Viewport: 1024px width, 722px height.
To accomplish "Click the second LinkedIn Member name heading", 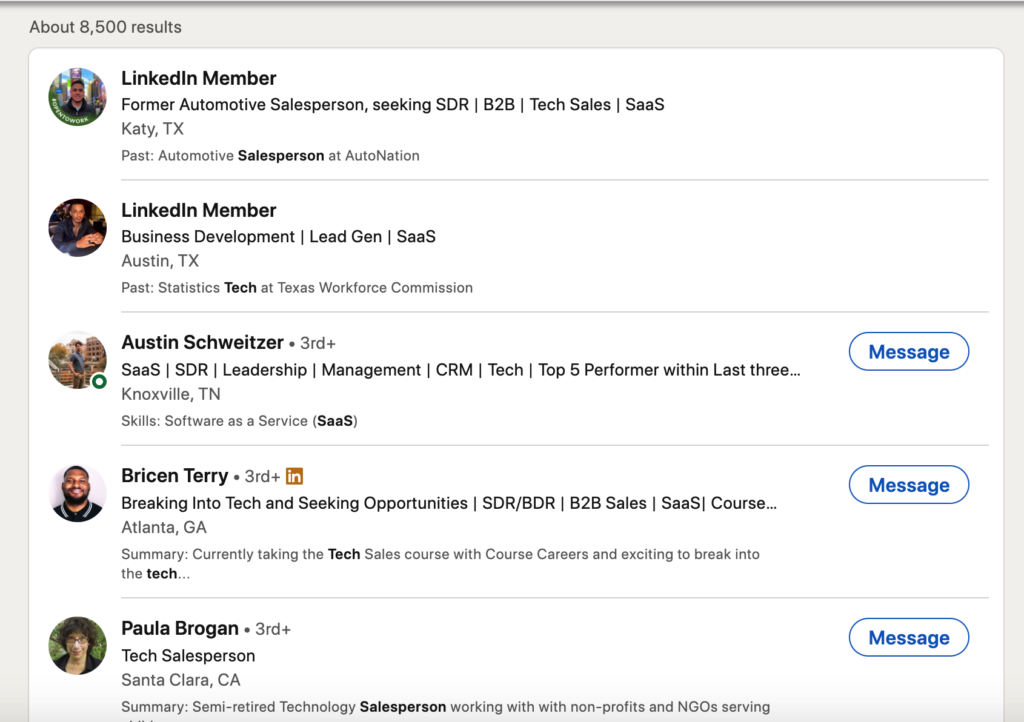I will point(199,210).
